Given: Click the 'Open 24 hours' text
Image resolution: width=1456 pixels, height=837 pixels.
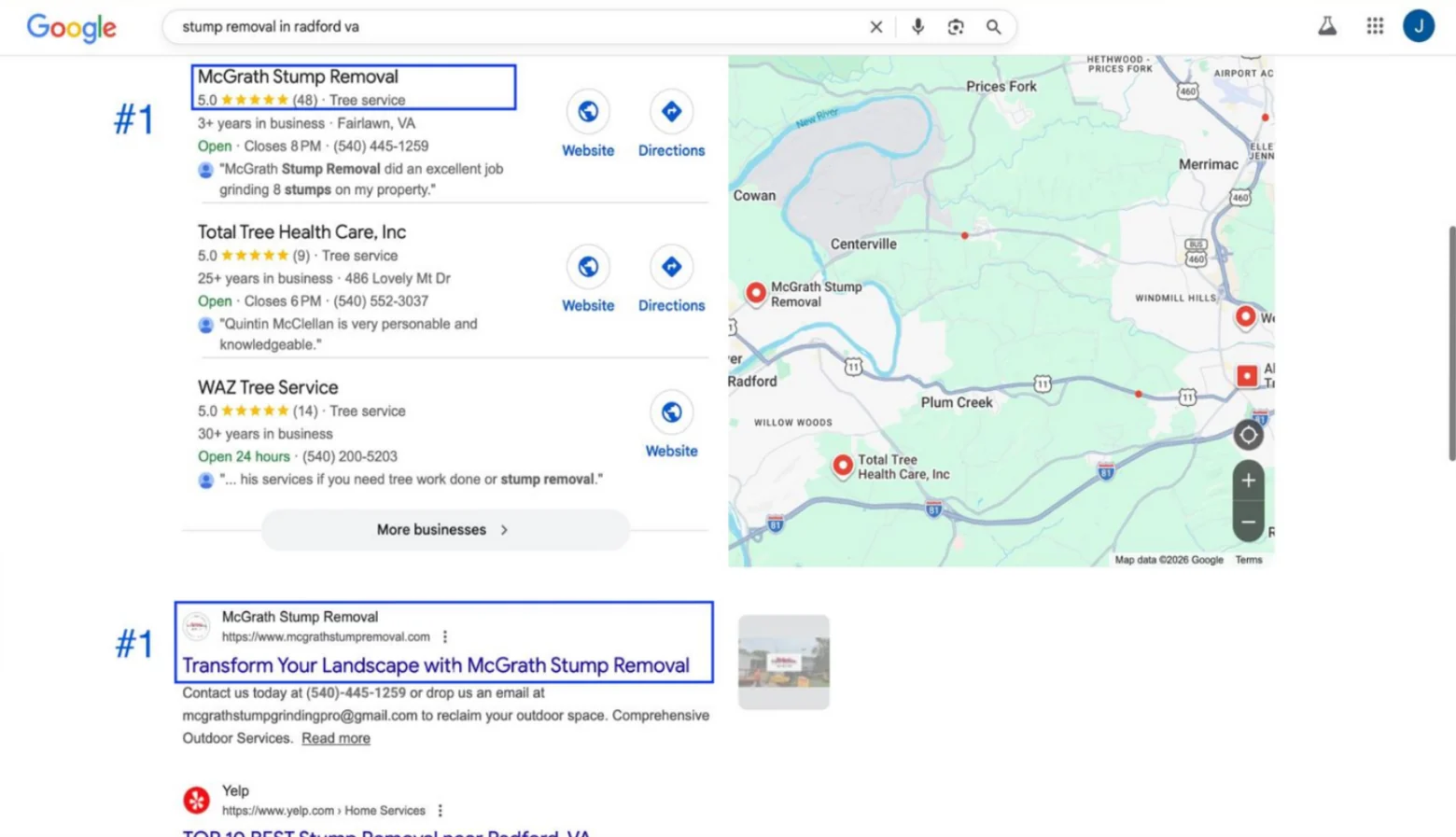Looking at the screenshot, I should pyautogui.click(x=244, y=456).
